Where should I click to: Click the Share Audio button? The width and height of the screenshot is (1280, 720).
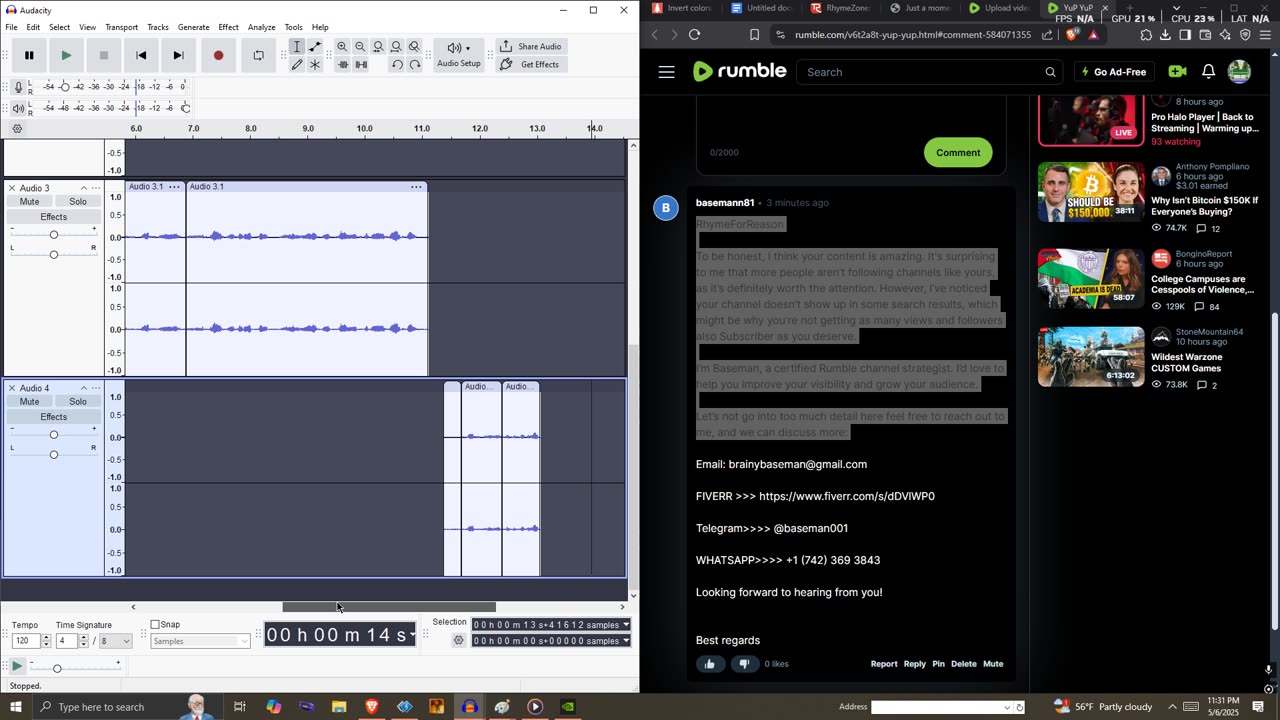pyautogui.click(x=531, y=46)
